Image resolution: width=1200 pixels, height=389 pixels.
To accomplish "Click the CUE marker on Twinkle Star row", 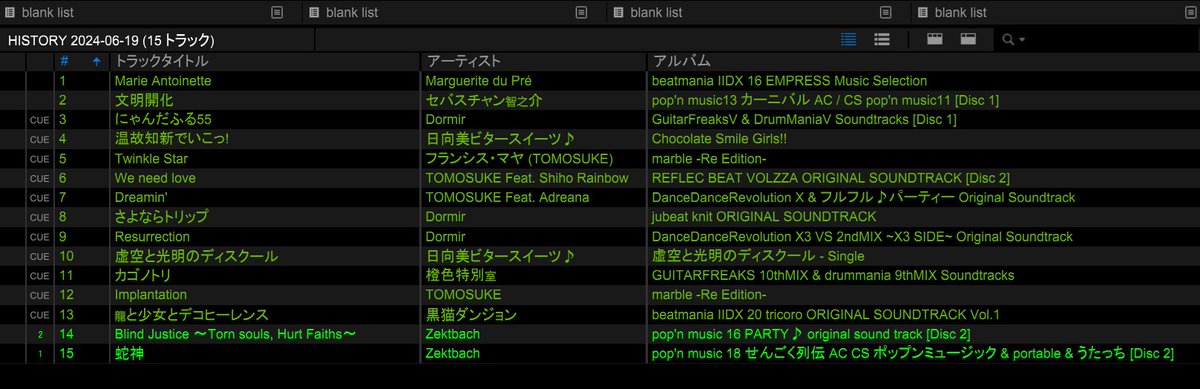I will point(40,159).
